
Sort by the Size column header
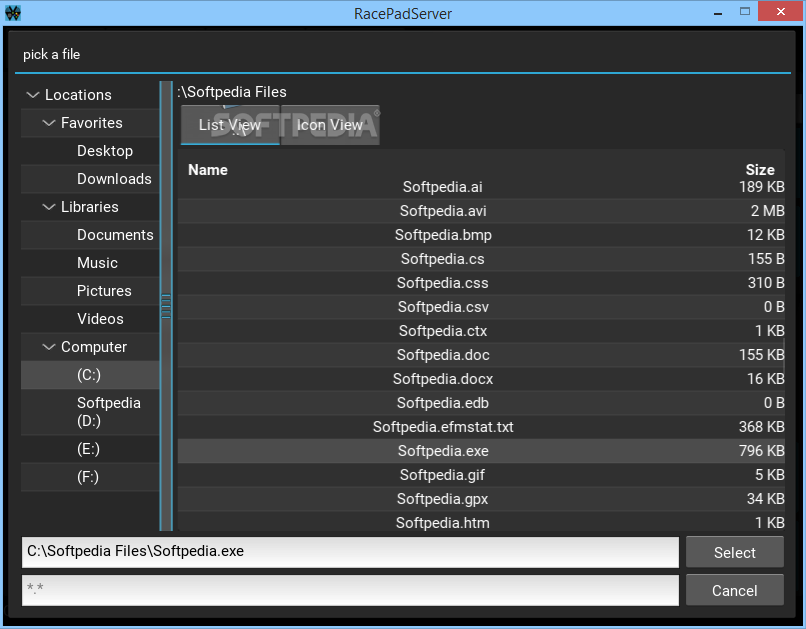(x=760, y=170)
